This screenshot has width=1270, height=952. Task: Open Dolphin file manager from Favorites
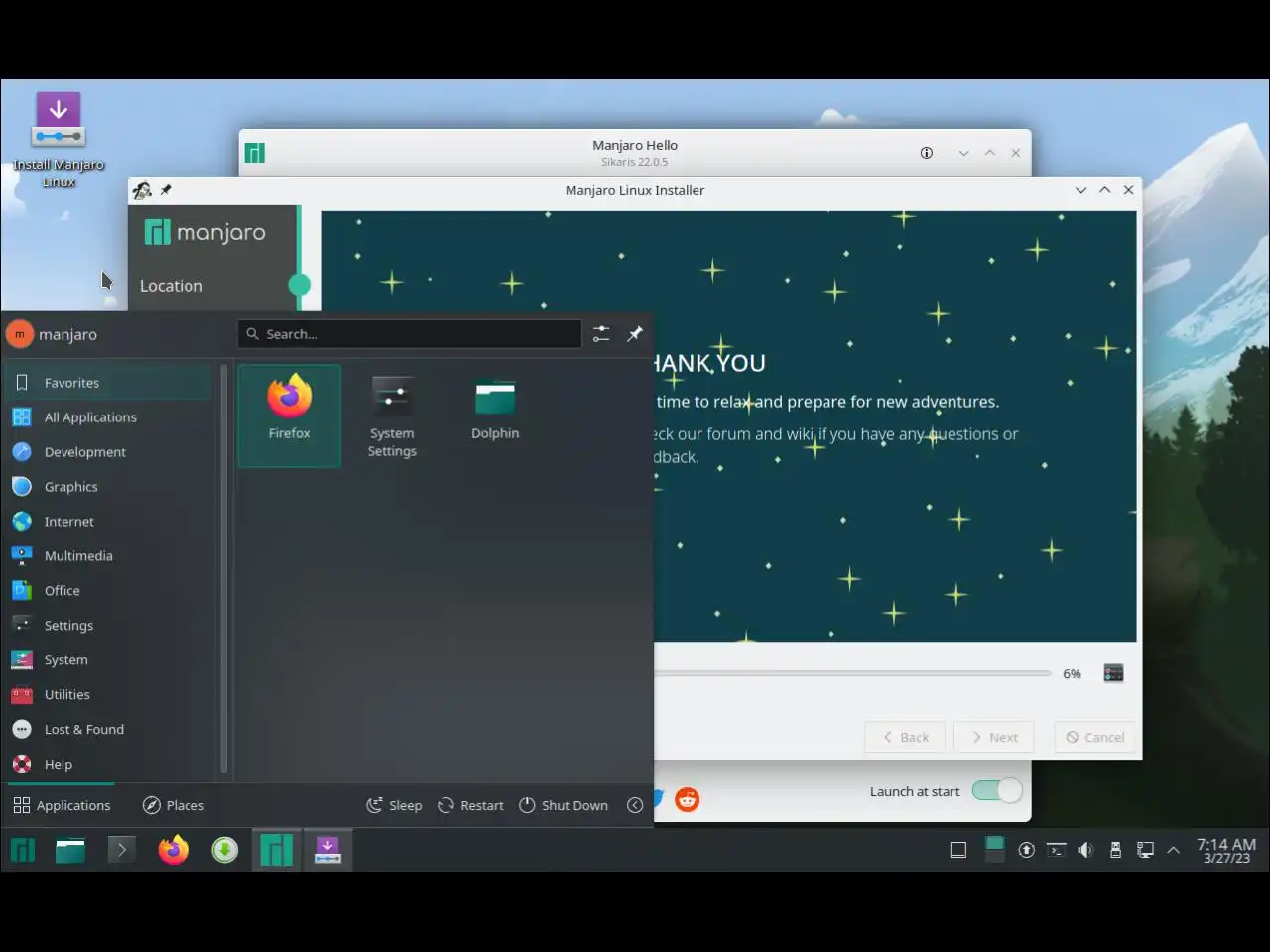(495, 416)
